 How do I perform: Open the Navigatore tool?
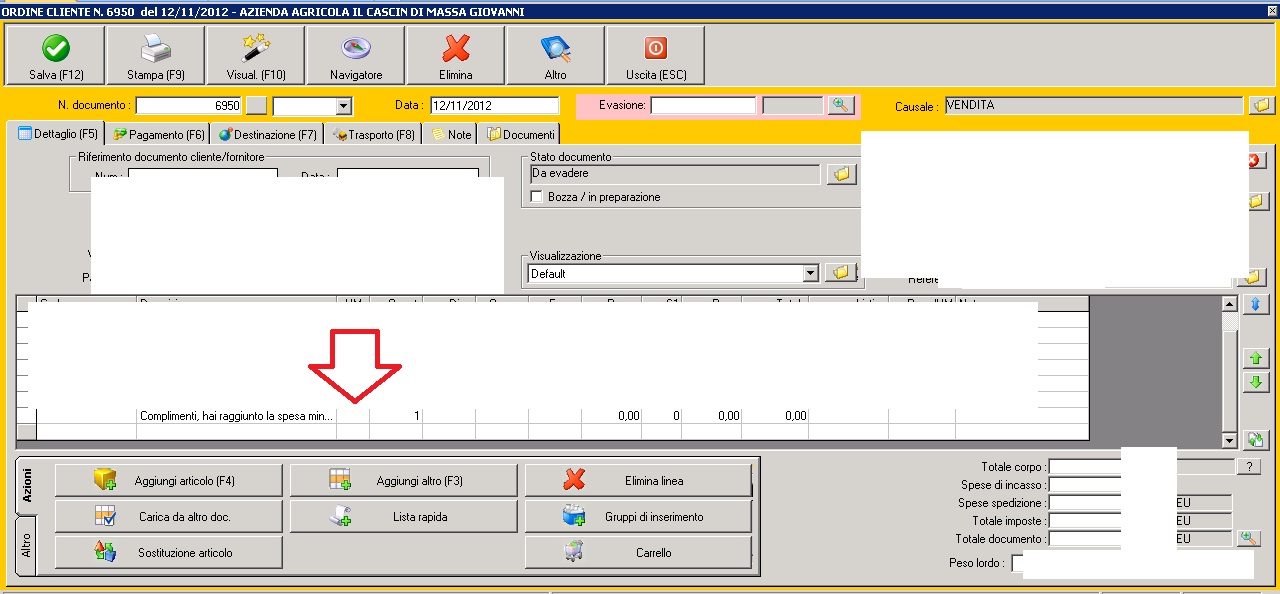(x=356, y=56)
